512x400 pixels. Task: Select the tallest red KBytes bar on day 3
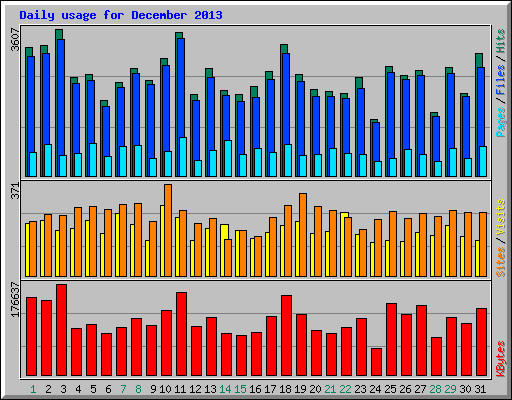pos(61,330)
